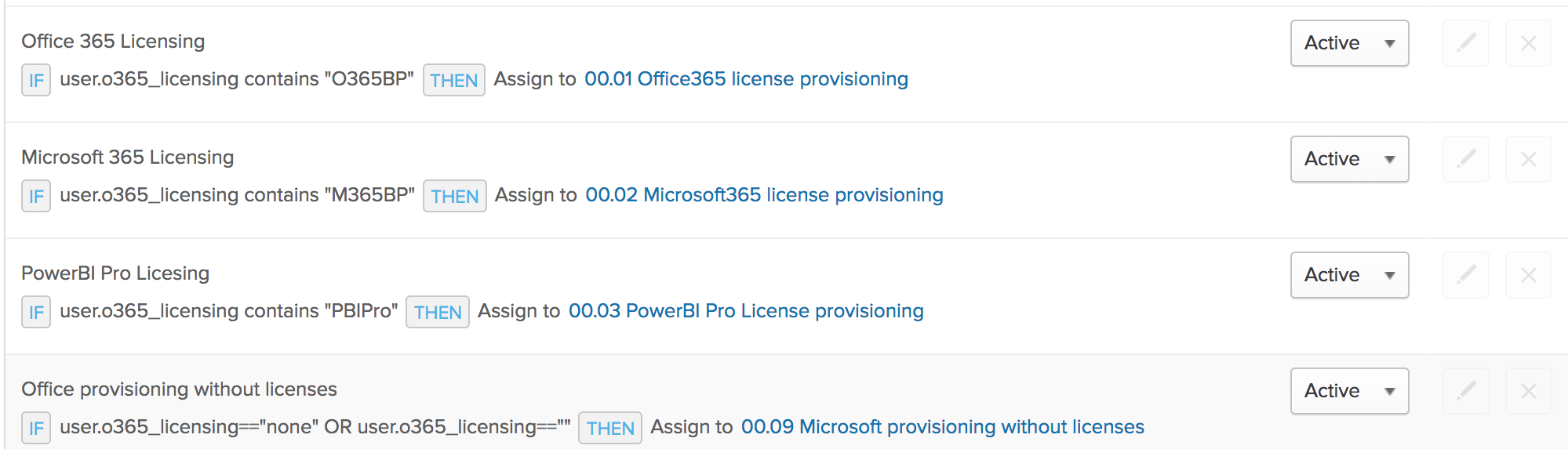Delete the PowerBI Pro Licesing rule
Viewport: 1568px width, 449px height.
[x=1529, y=275]
